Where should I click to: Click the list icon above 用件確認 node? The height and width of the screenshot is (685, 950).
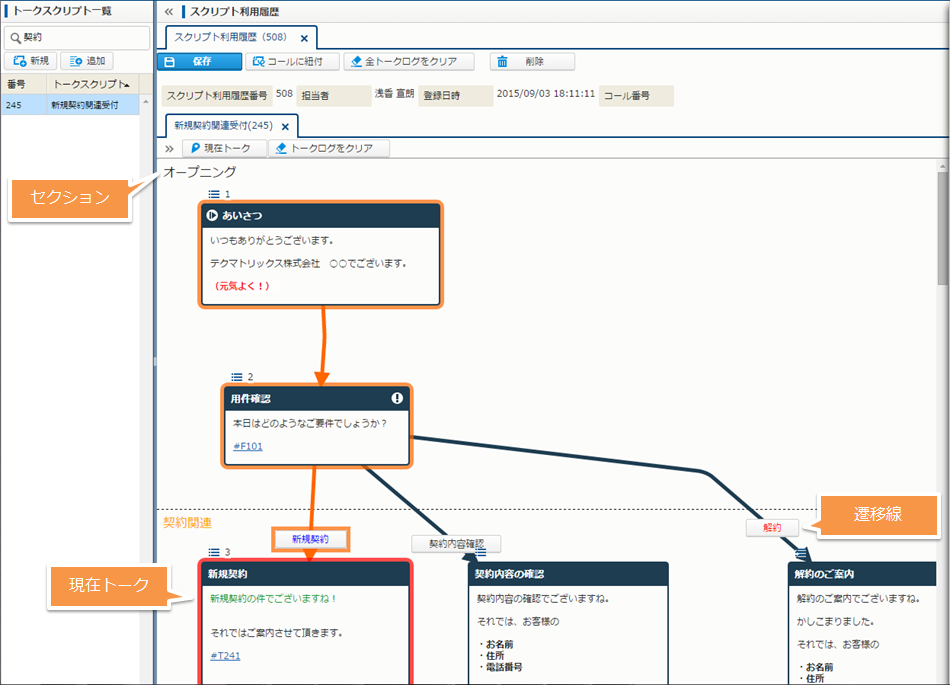point(237,377)
